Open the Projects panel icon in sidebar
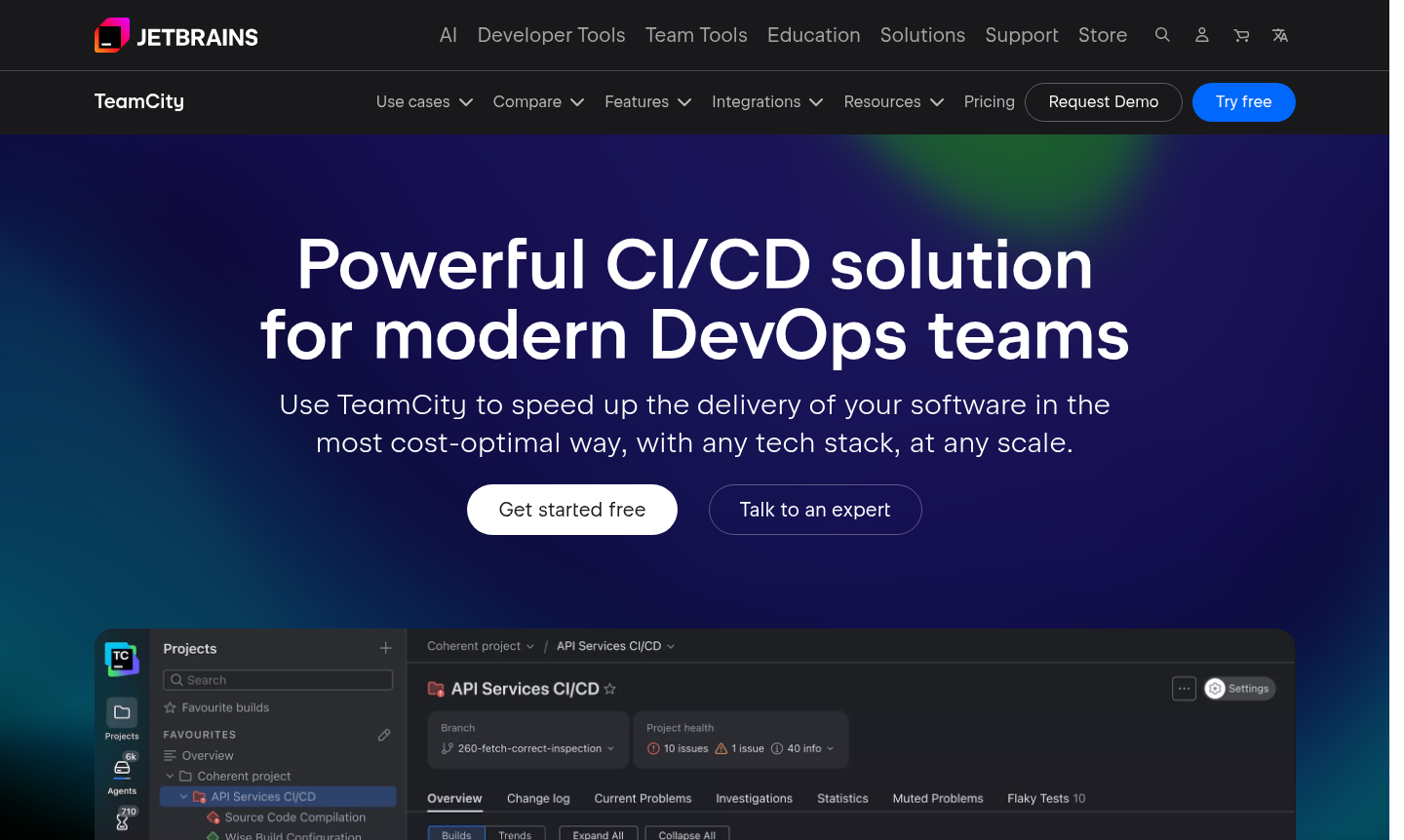This screenshot has height=840, width=1404. point(121,713)
